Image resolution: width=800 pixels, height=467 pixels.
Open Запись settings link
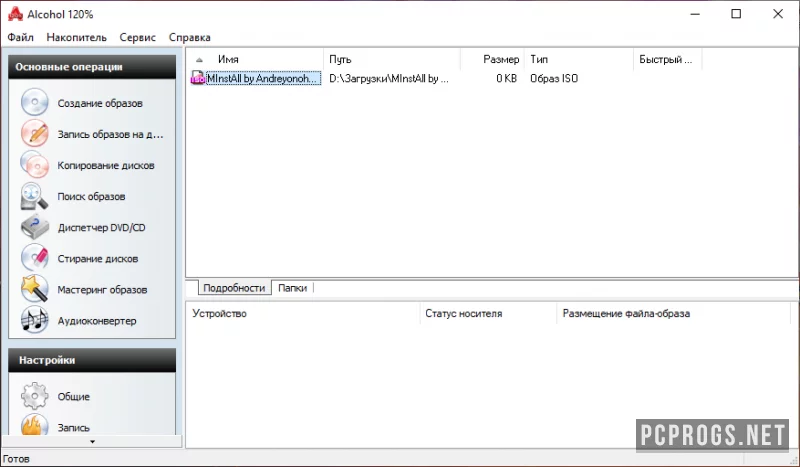click(73, 428)
